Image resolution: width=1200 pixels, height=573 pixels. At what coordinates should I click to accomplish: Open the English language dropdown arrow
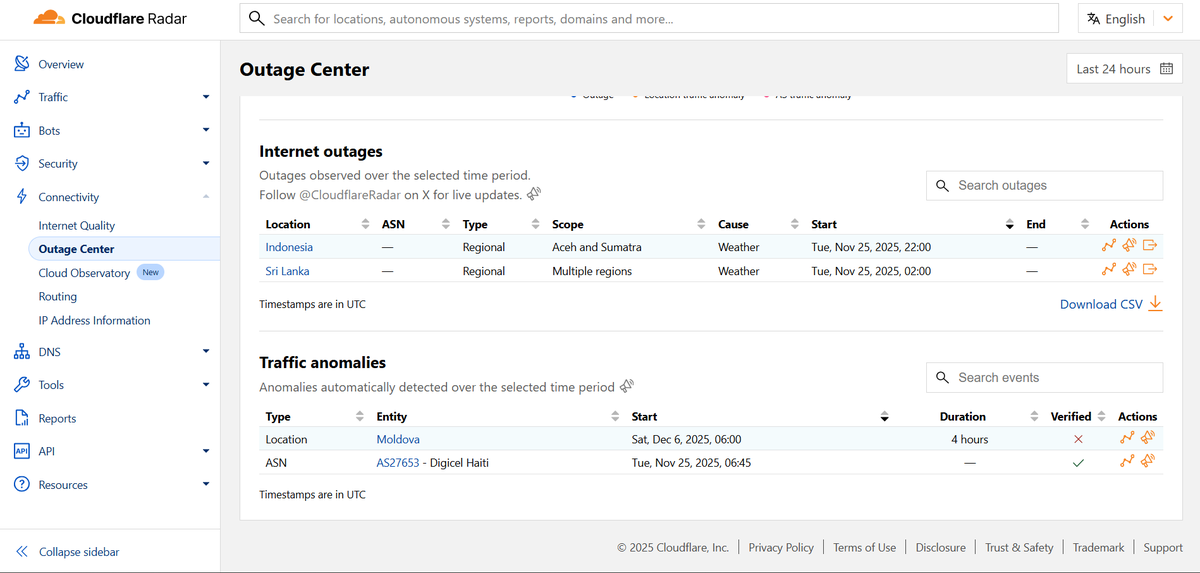coord(1168,18)
